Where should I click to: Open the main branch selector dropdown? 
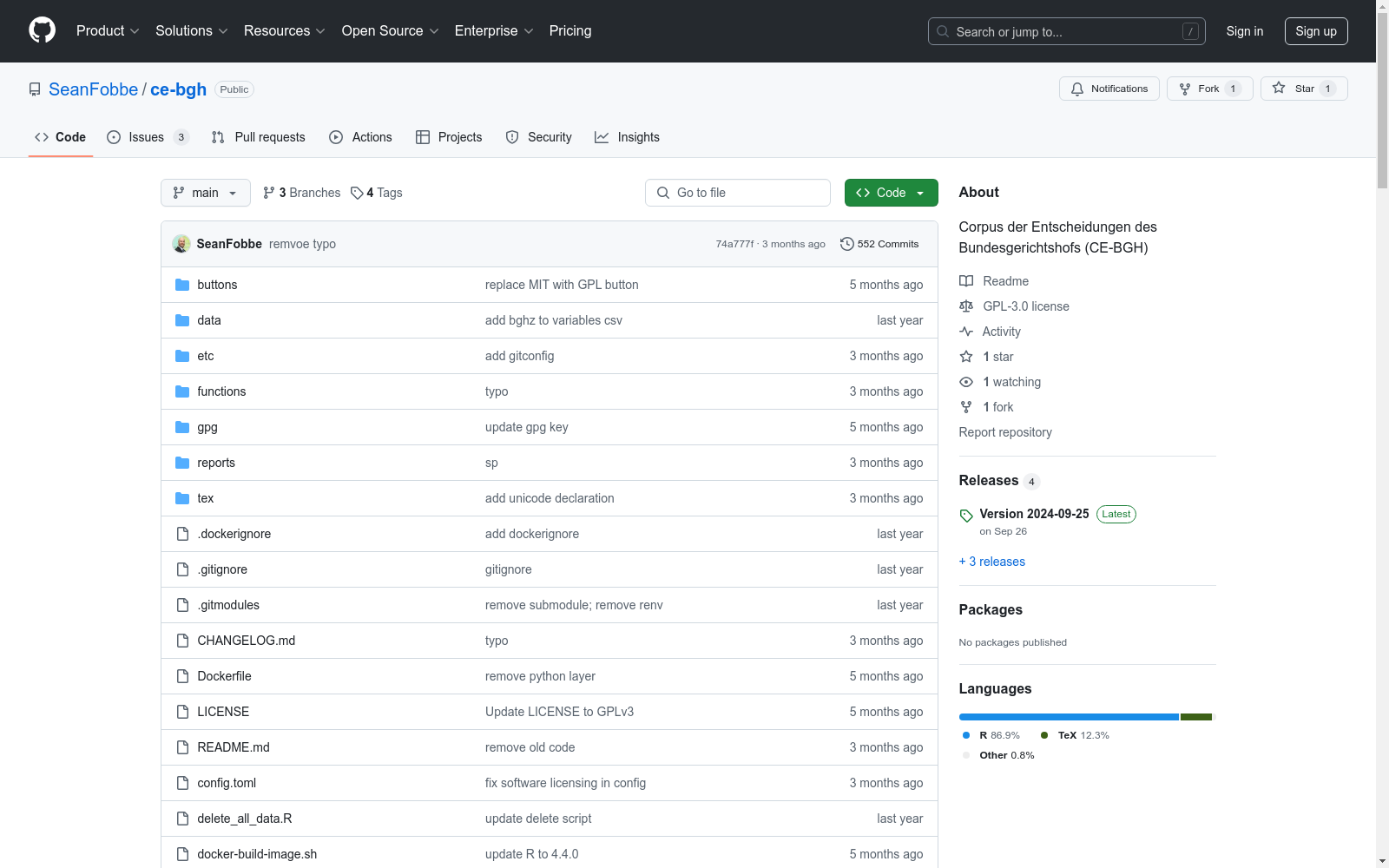pyautogui.click(x=206, y=193)
